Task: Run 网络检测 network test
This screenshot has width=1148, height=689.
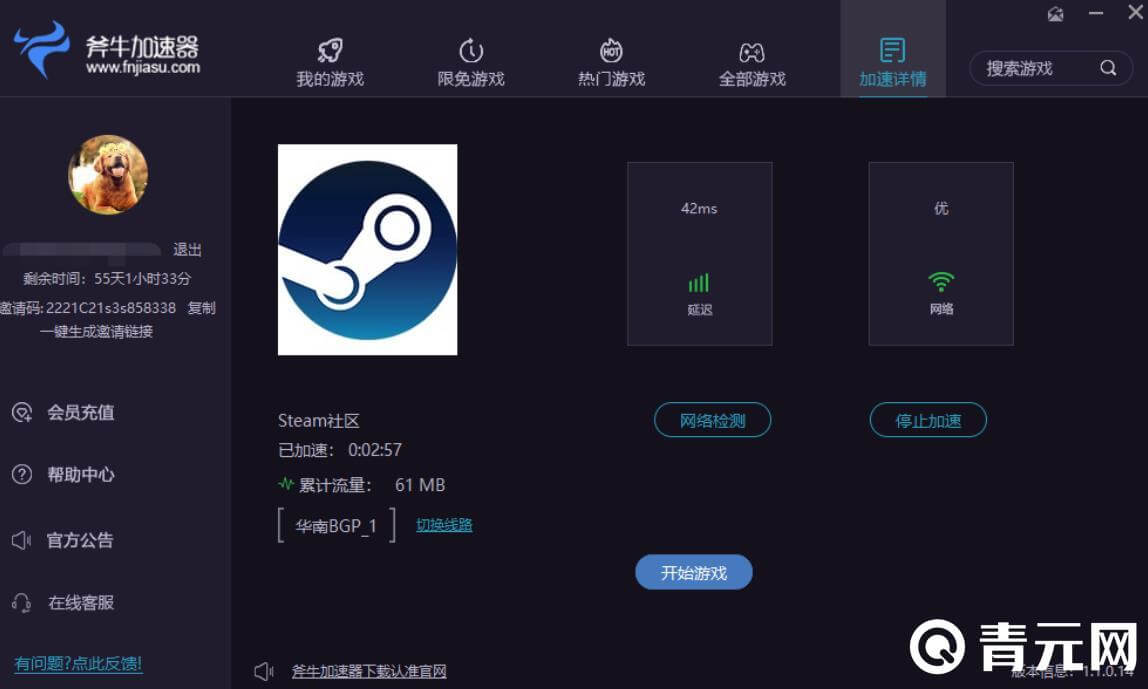Action: (712, 420)
